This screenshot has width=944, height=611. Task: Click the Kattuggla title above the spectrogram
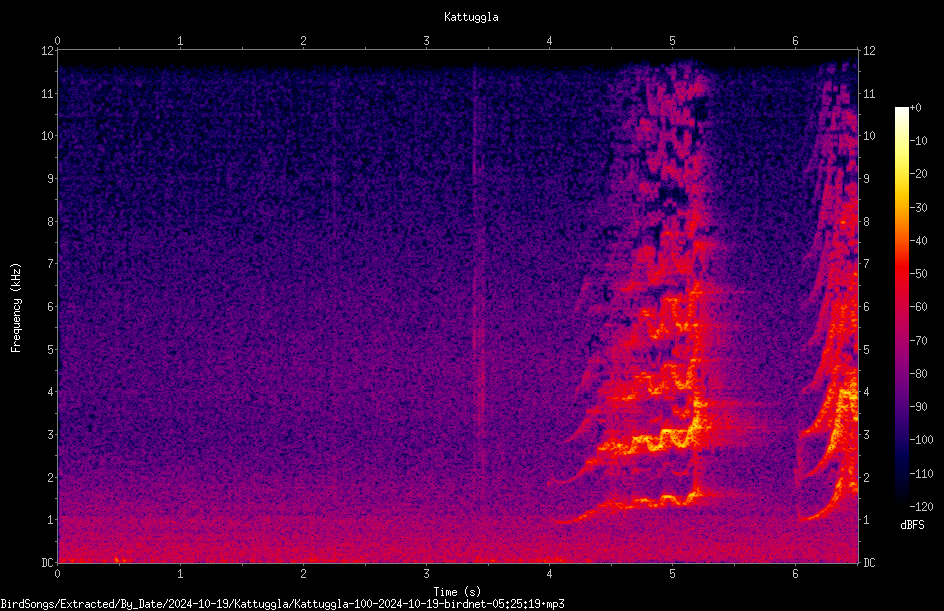coord(471,17)
